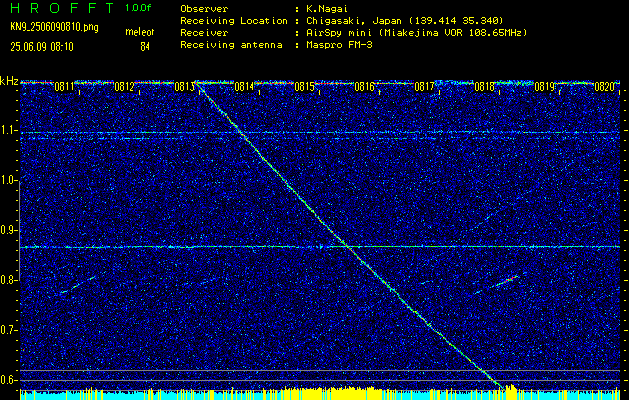Image resolution: width=629 pixels, height=400 pixels.
Task: Click the 0816 time marker
Action: (x=364, y=87)
